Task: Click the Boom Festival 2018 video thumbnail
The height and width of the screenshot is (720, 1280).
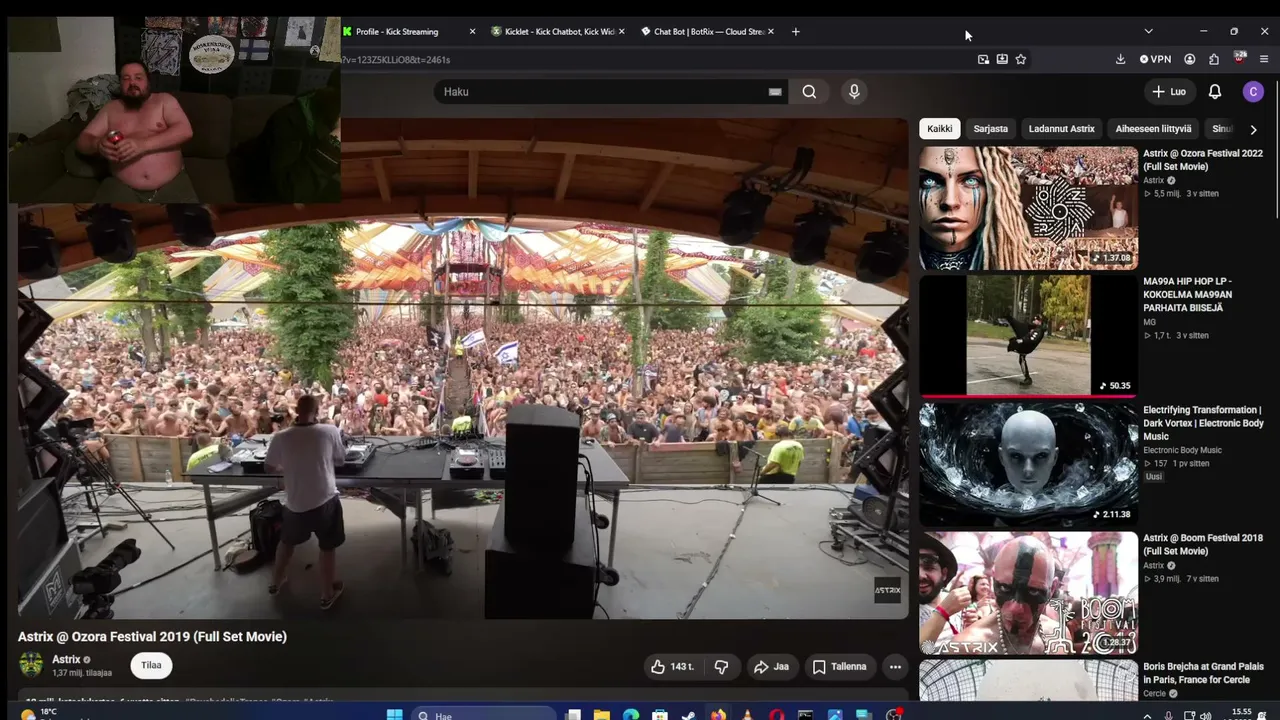Action: pyautogui.click(x=1029, y=593)
